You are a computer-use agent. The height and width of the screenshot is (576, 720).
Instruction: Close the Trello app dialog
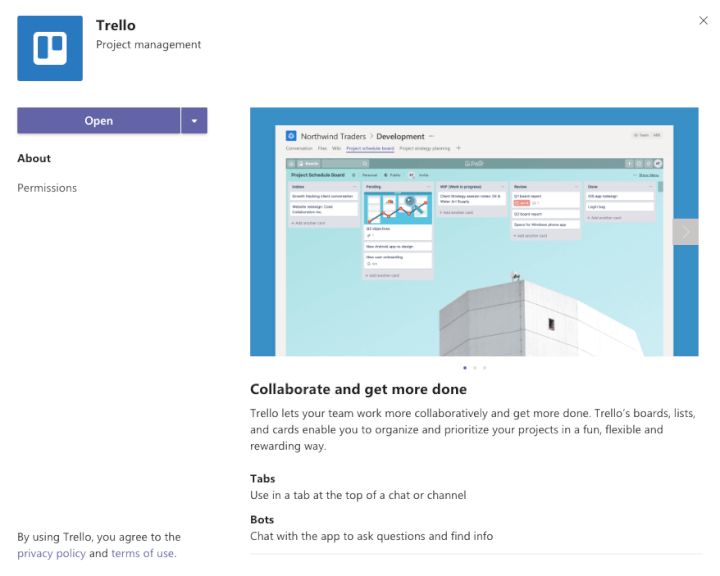(703, 20)
